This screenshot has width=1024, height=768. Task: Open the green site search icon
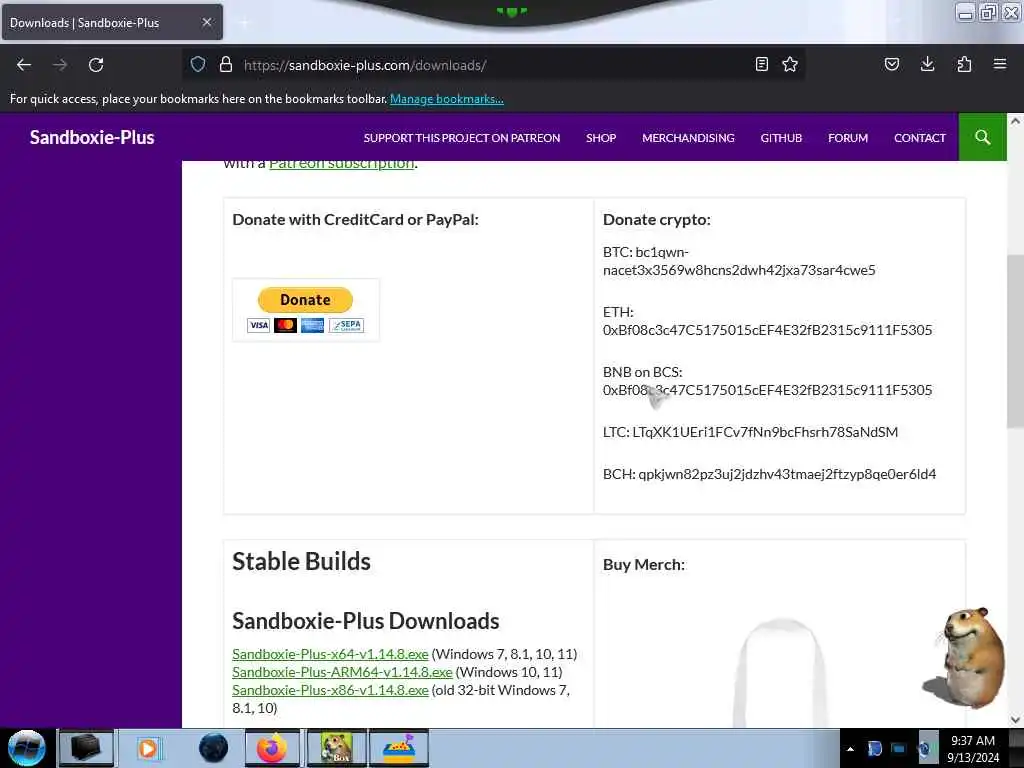pos(982,137)
